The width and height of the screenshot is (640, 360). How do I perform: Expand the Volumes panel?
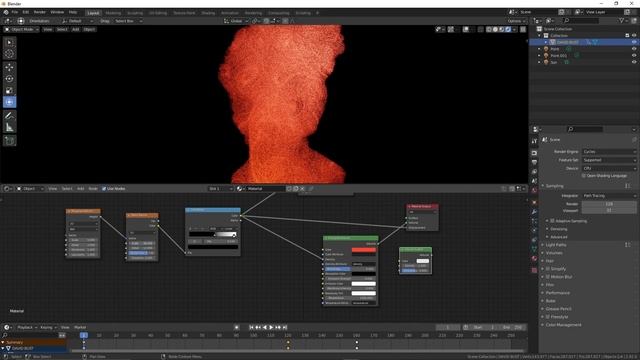554,253
